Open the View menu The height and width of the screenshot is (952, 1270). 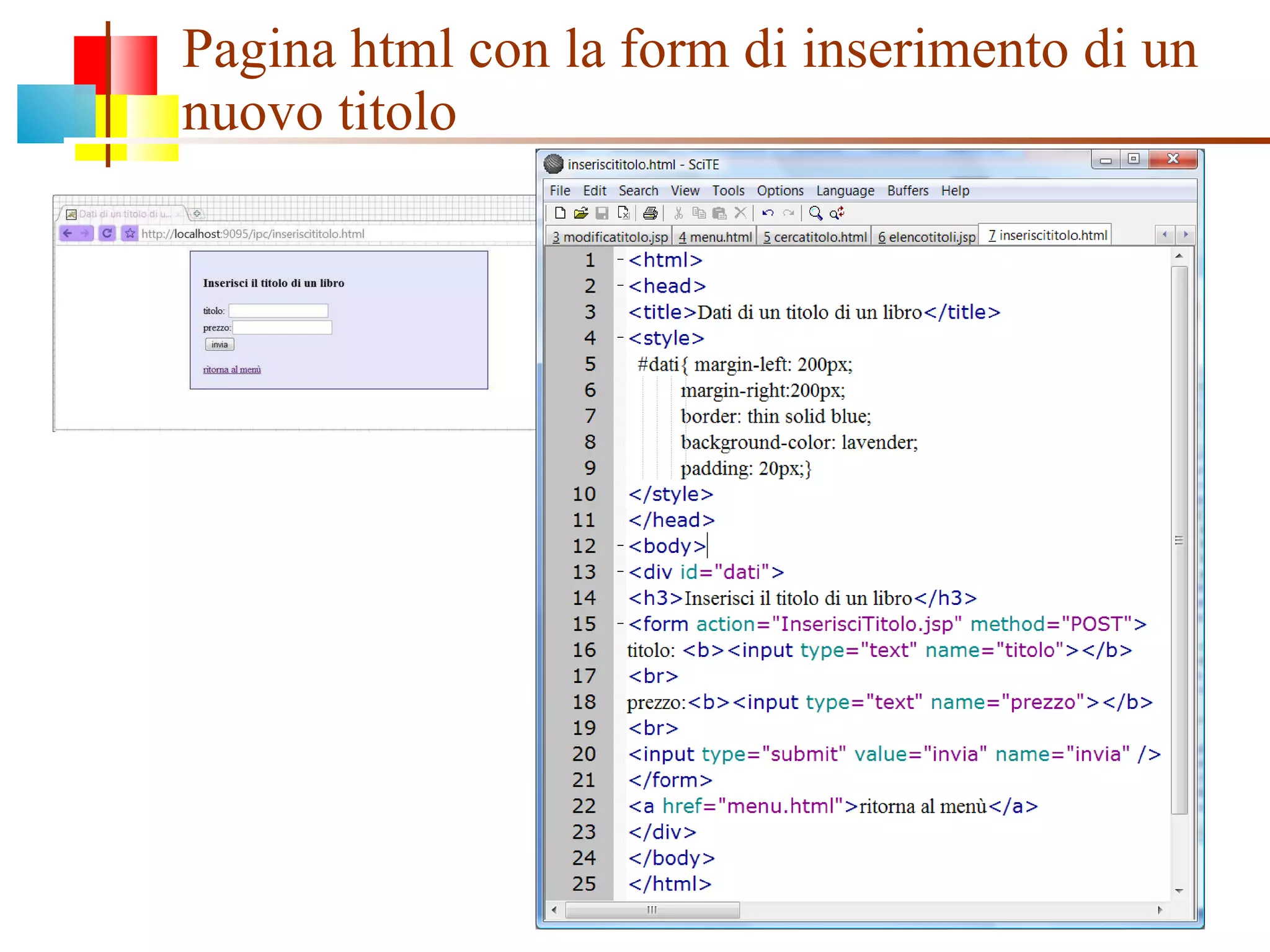(x=685, y=191)
